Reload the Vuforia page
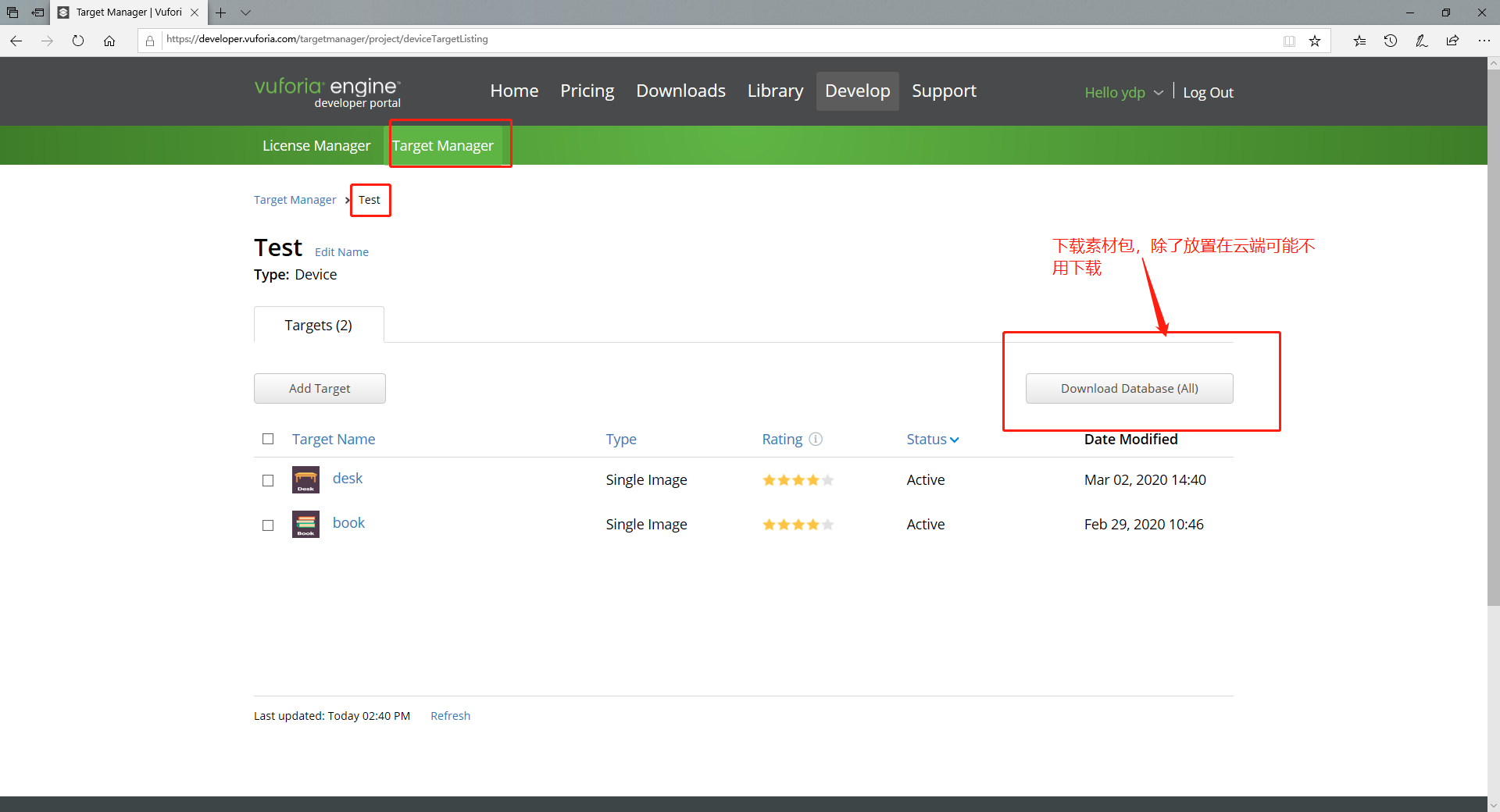Screen dimensions: 1500x812 coord(78,41)
